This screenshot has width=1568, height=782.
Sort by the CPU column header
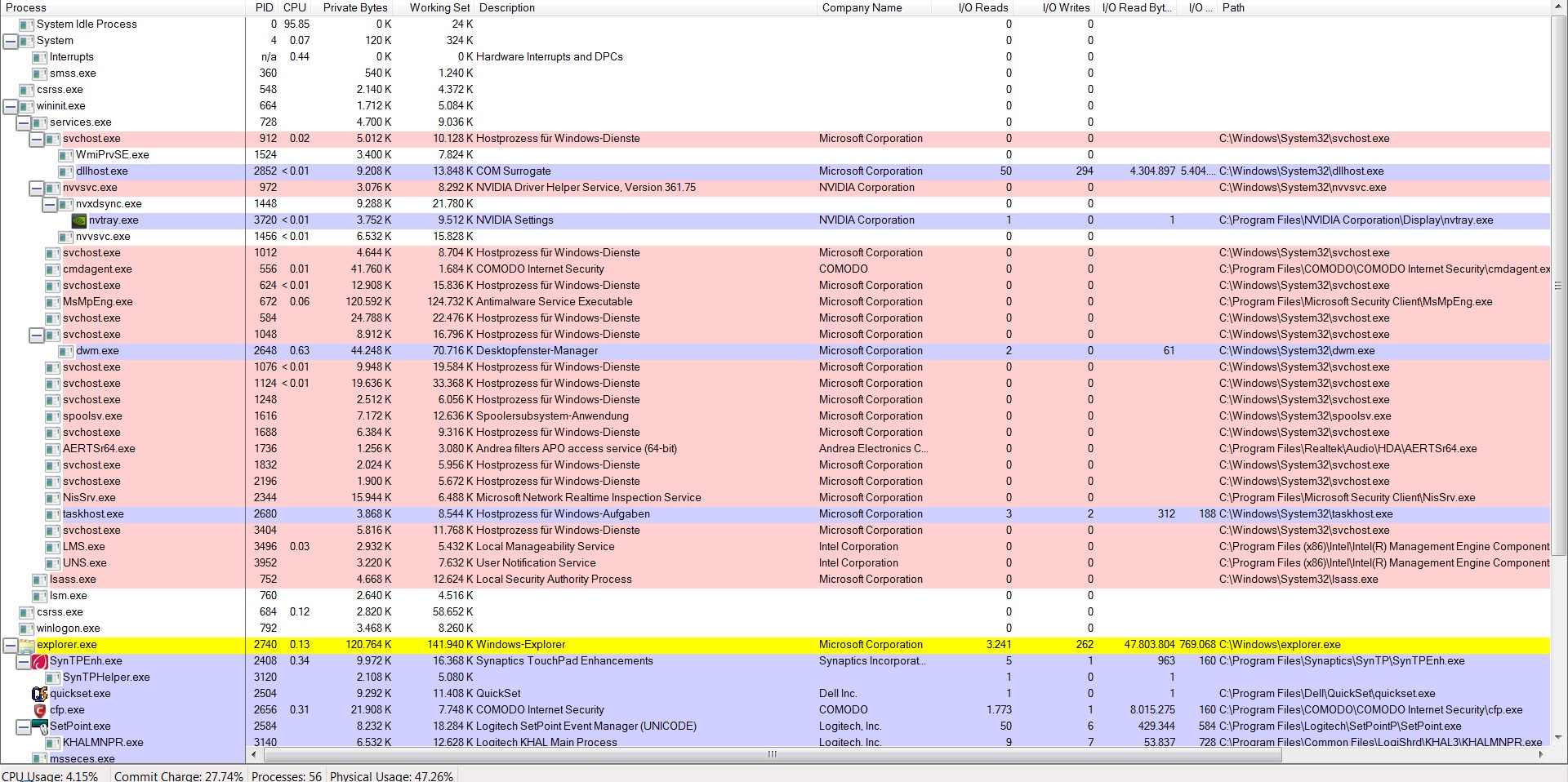click(296, 7)
